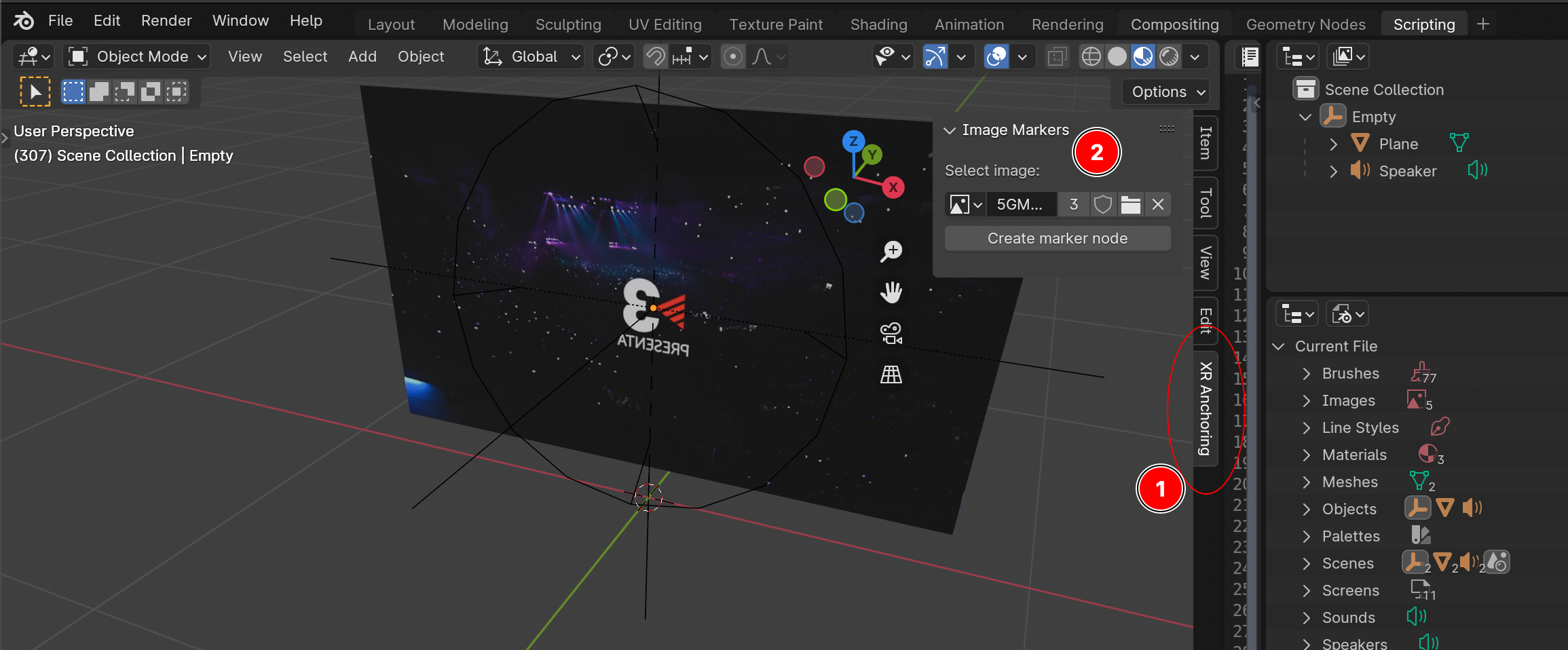Switch to the Shading workspace tab

click(x=878, y=24)
